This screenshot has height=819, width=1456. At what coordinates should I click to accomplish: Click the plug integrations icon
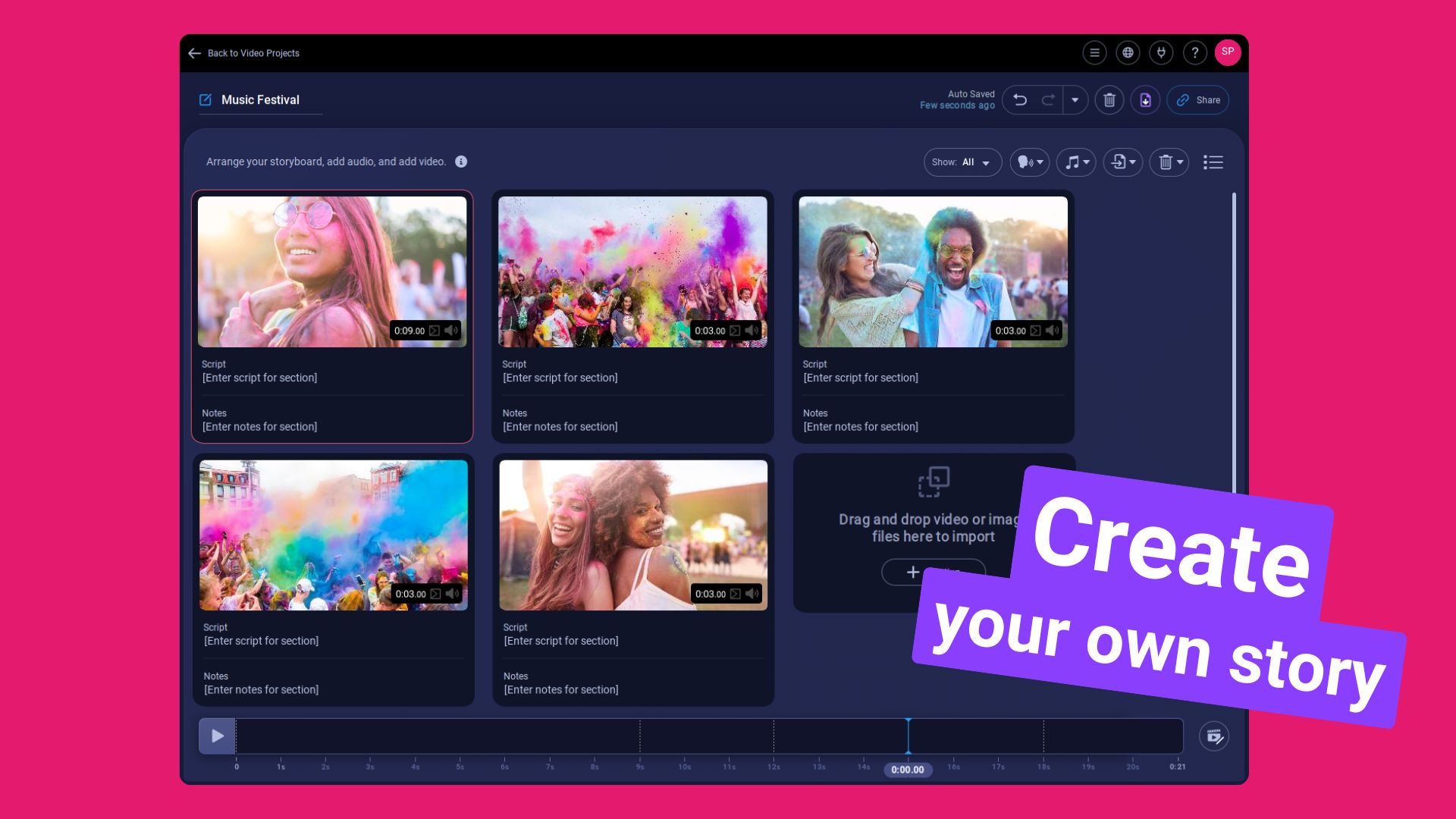pos(1161,53)
